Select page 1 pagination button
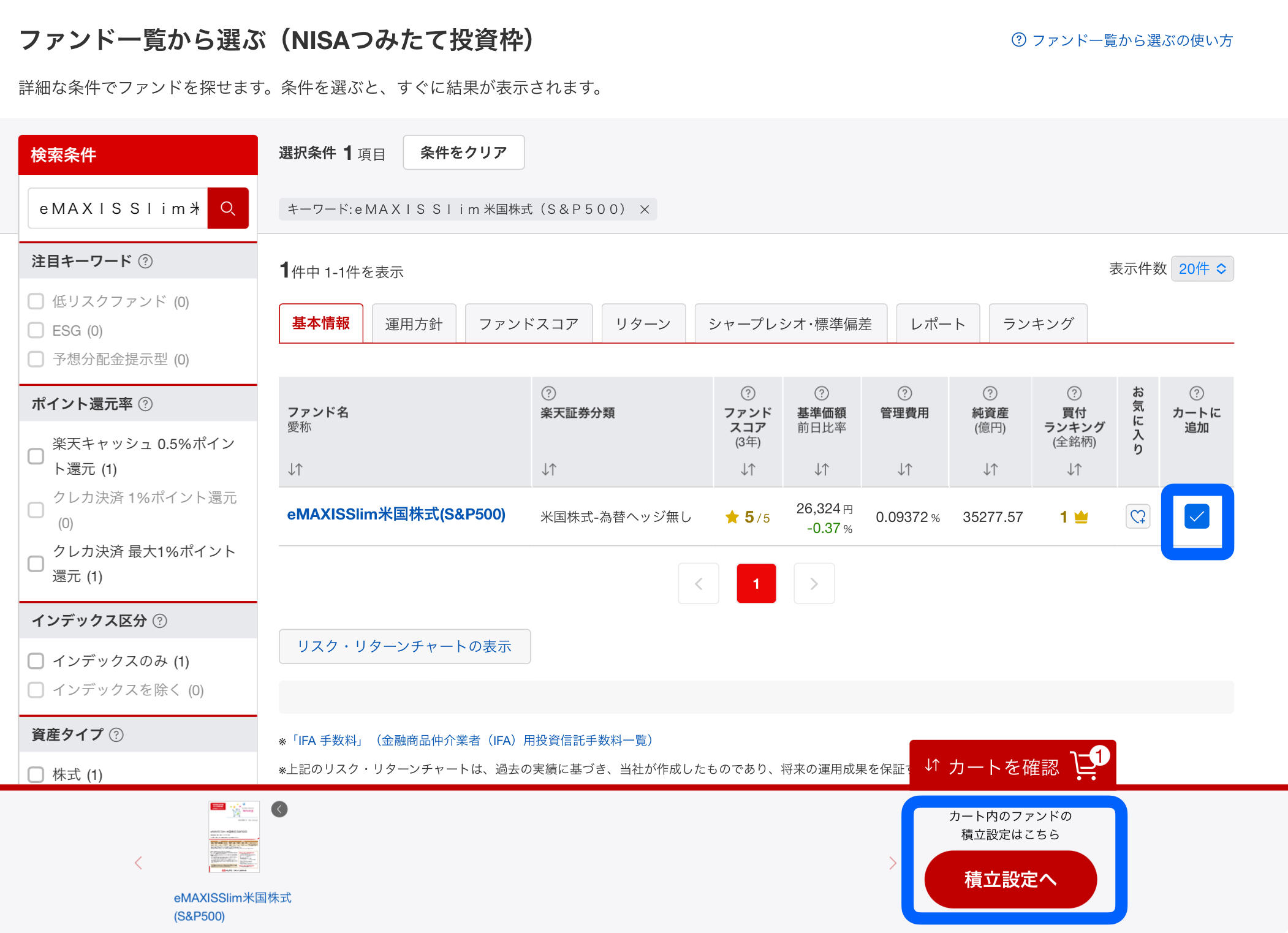The image size is (1288, 933). (756, 584)
